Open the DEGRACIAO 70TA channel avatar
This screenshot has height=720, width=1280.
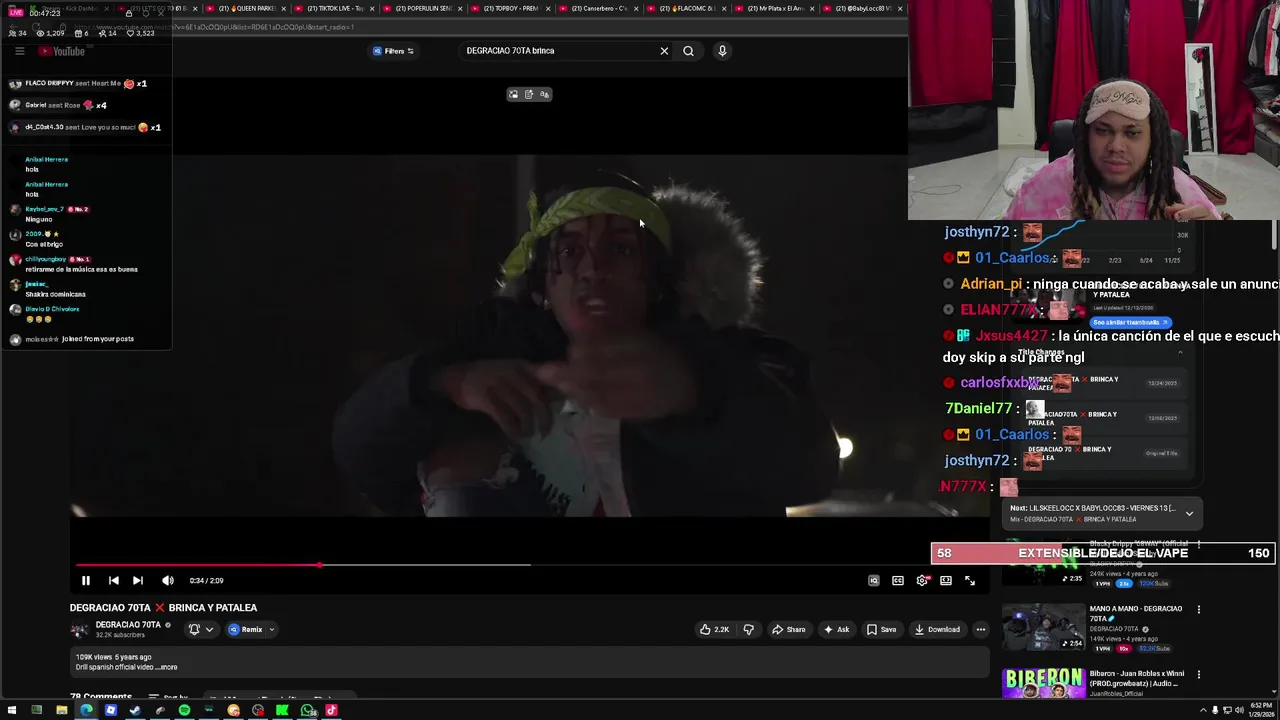[x=79, y=630]
